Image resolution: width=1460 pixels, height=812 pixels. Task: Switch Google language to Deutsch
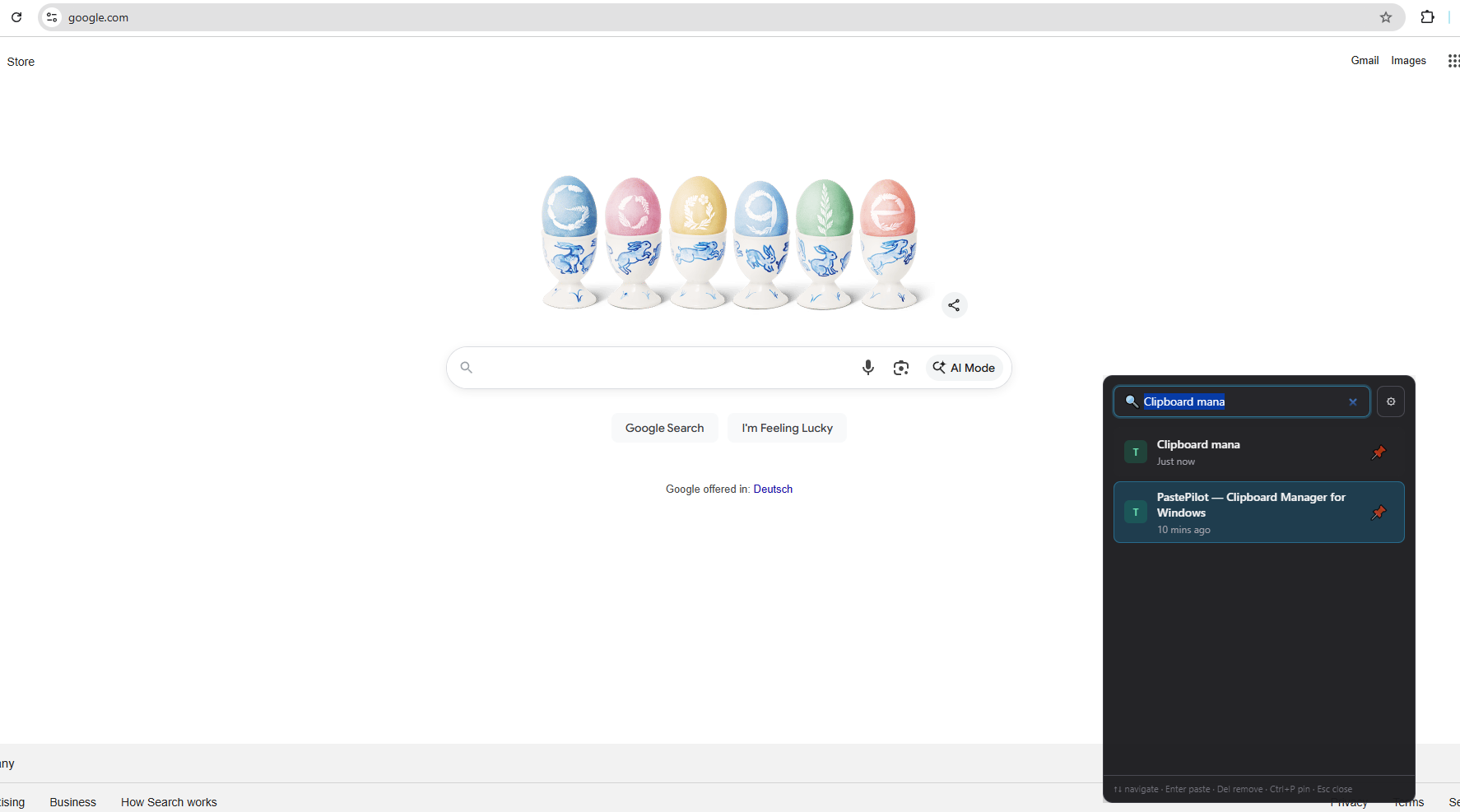coord(773,489)
